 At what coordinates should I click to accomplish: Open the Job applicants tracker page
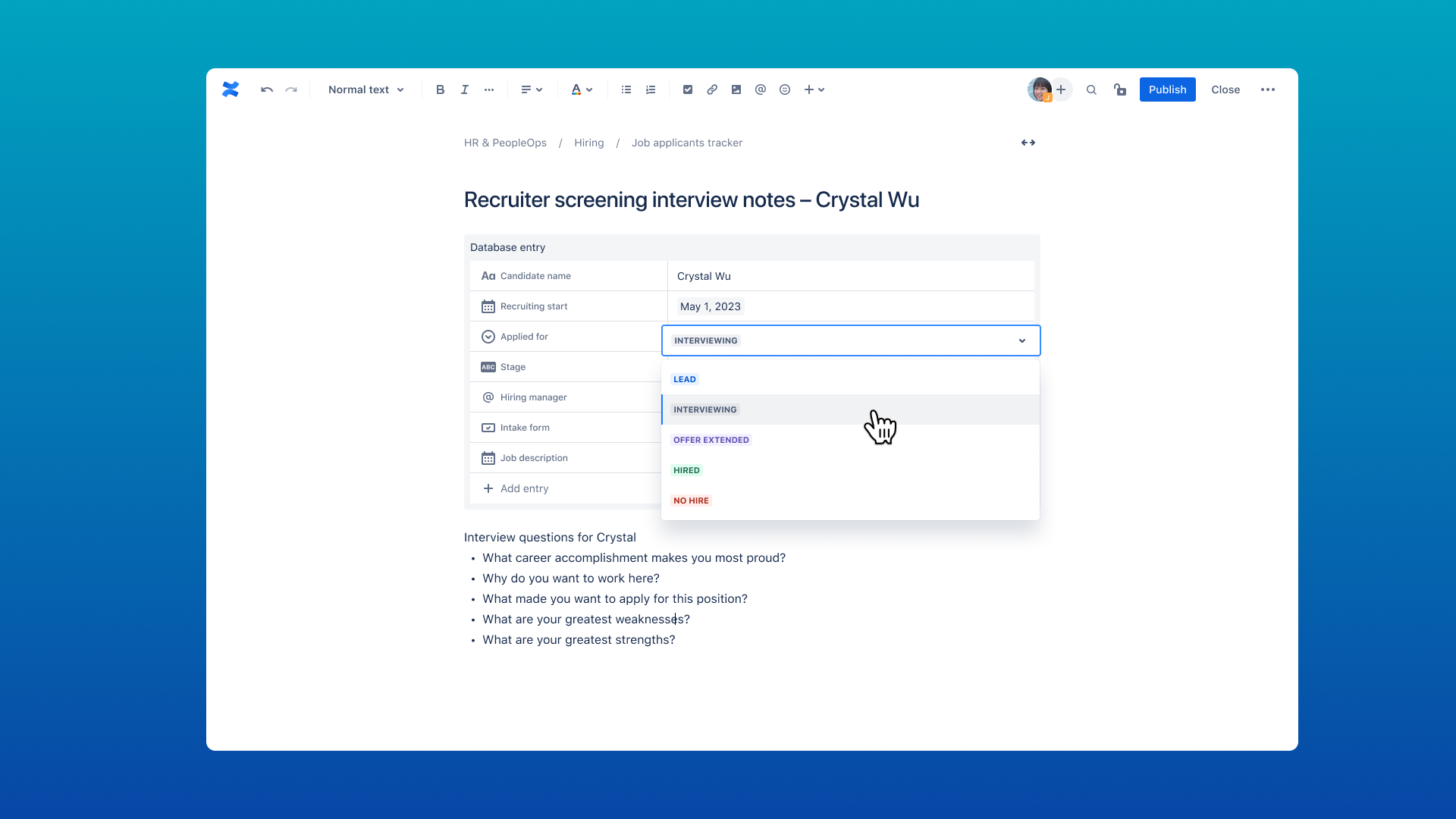(687, 143)
